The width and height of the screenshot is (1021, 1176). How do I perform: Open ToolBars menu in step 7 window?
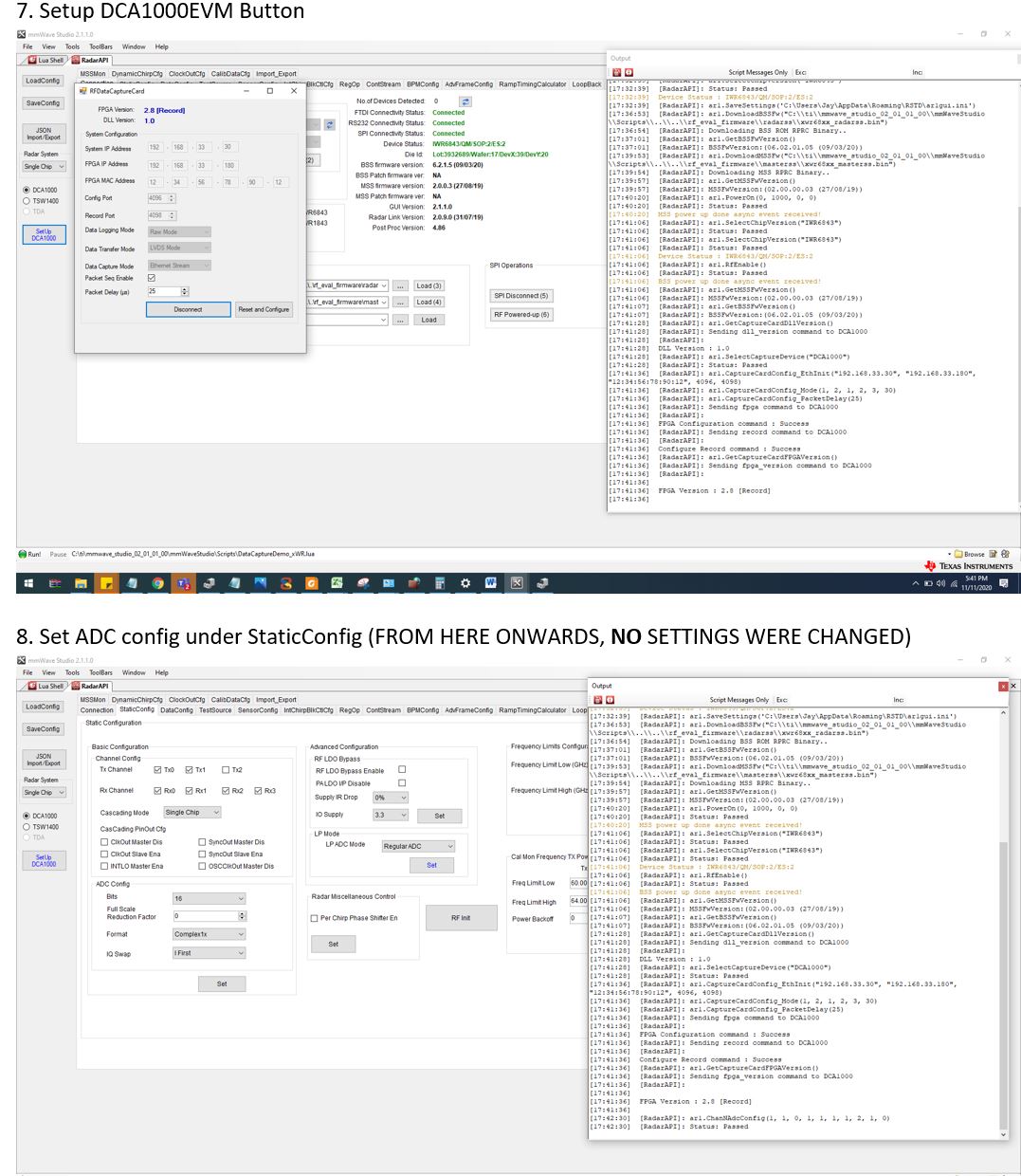(101, 46)
